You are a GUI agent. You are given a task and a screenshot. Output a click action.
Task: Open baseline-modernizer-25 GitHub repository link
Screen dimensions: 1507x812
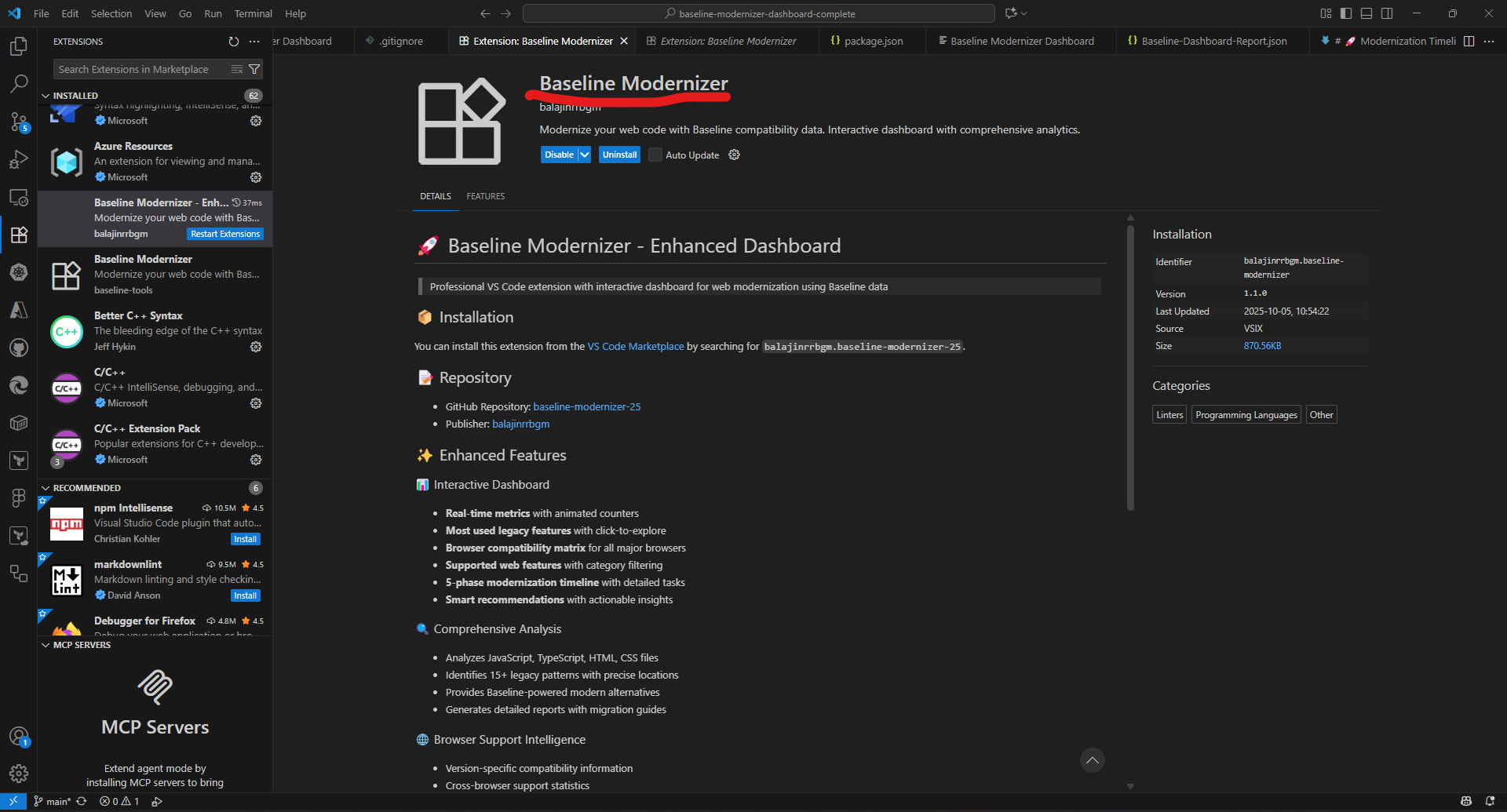pyautogui.click(x=586, y=406)
